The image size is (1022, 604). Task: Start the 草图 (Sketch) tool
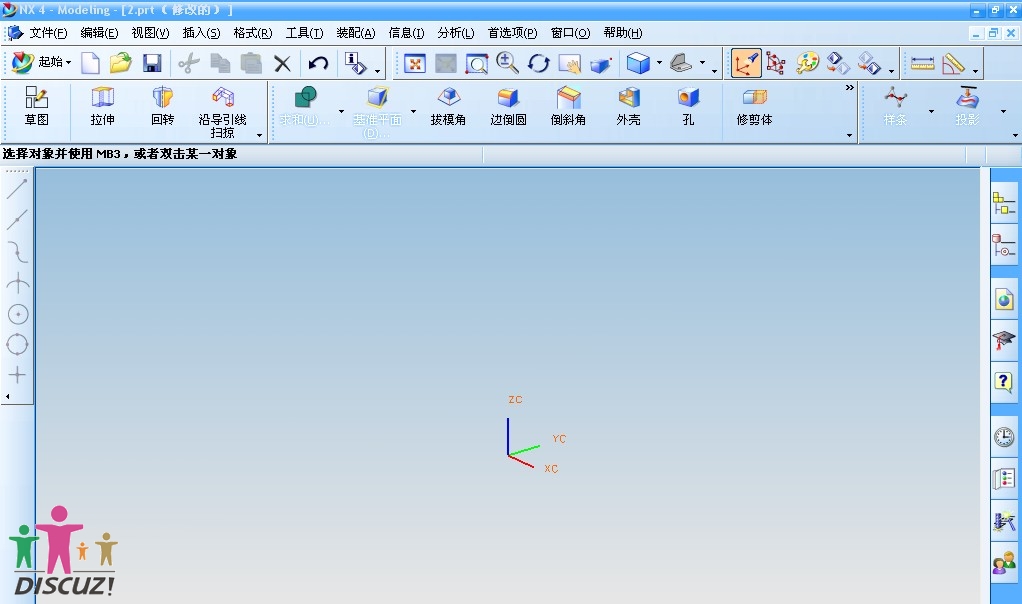[x=36, y=106]
